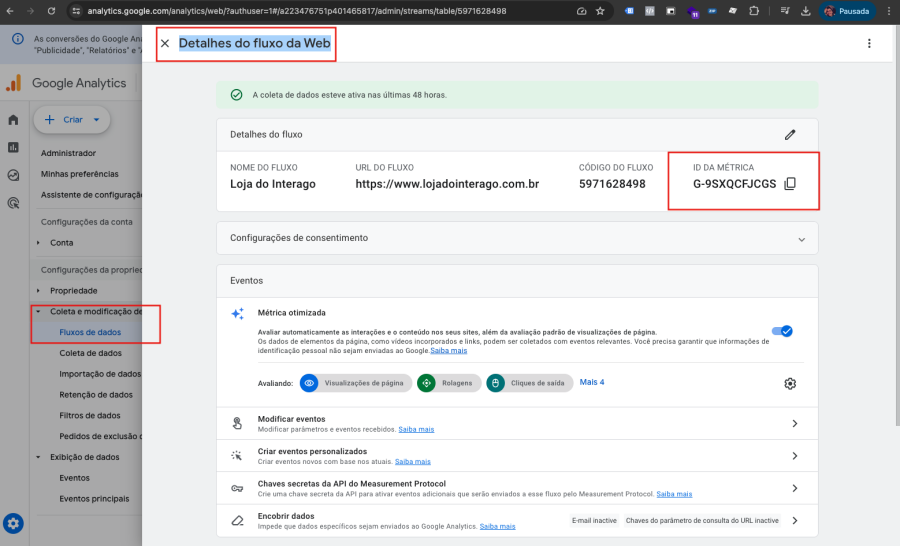The image size is (900, 546).
Task: Open browser downloads icon
Action: (805, 11)
